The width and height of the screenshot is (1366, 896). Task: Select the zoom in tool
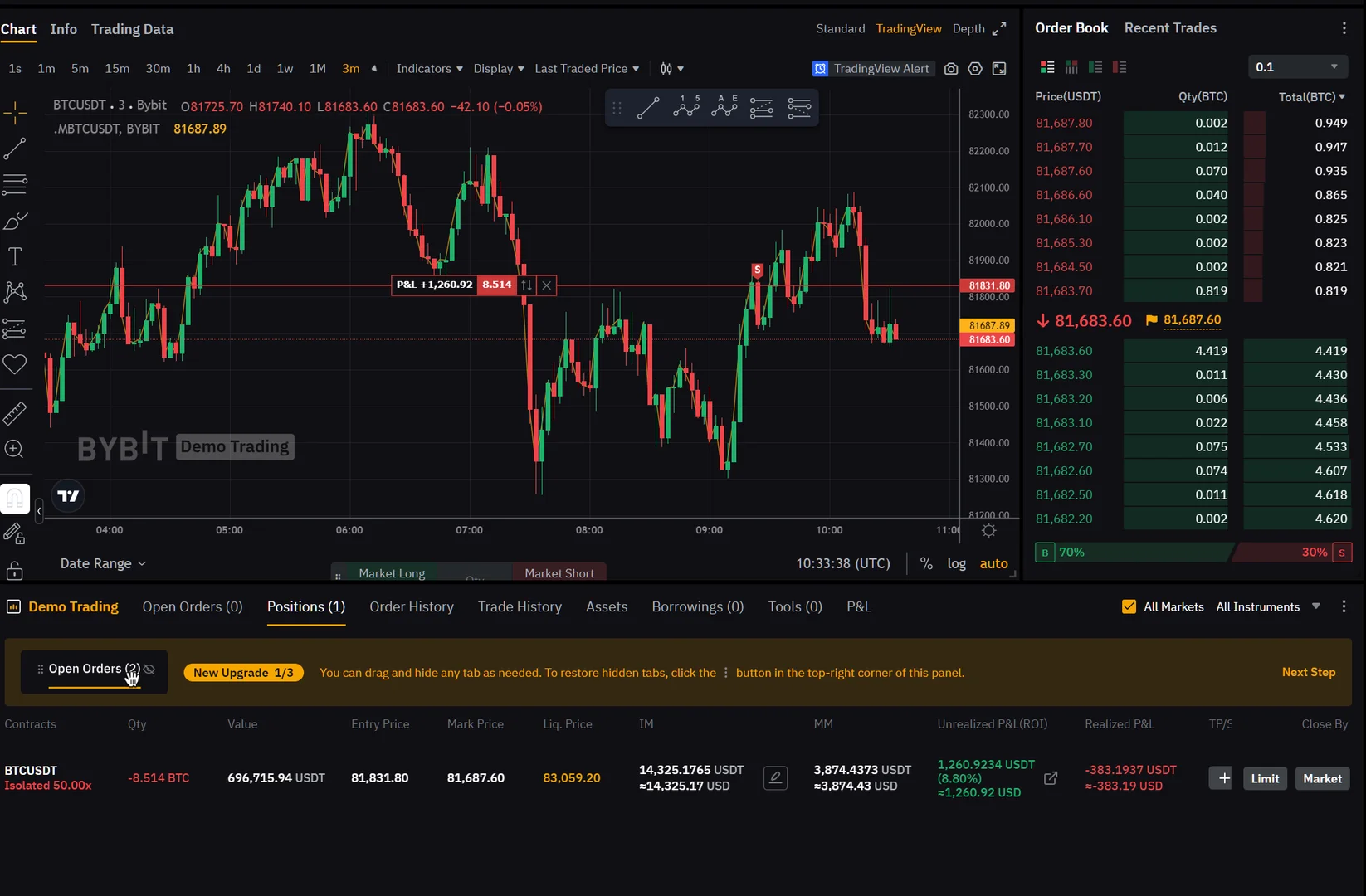[x=15, y=449]
